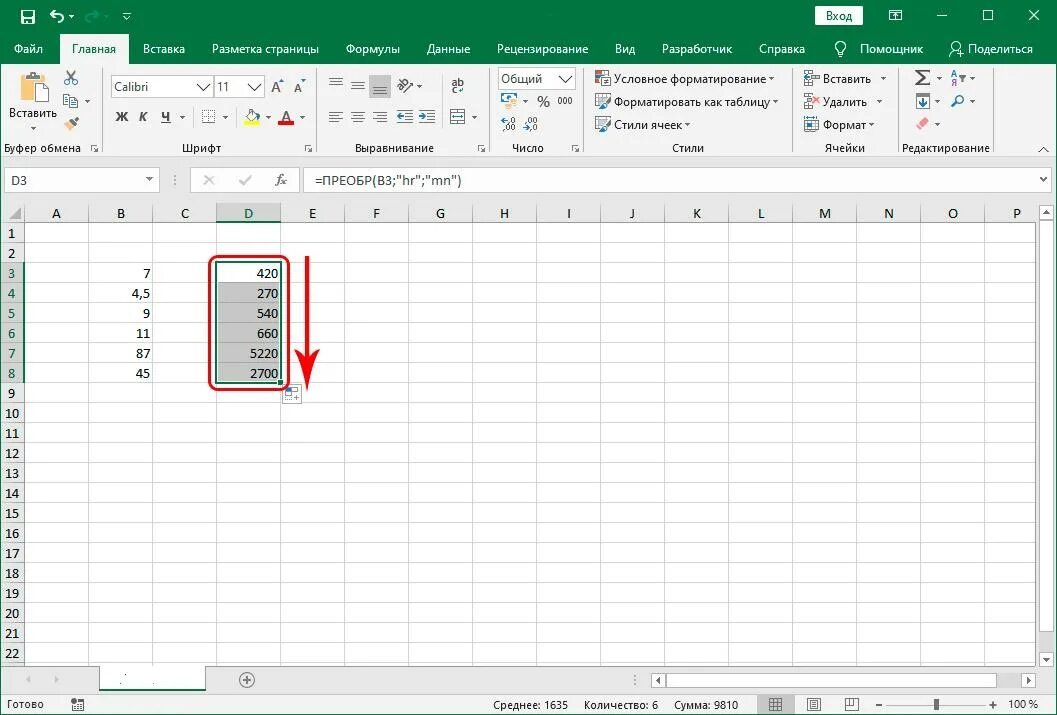Open the cell borders icon
Screen dimensions: 1057x715
[x=209, y=117]
